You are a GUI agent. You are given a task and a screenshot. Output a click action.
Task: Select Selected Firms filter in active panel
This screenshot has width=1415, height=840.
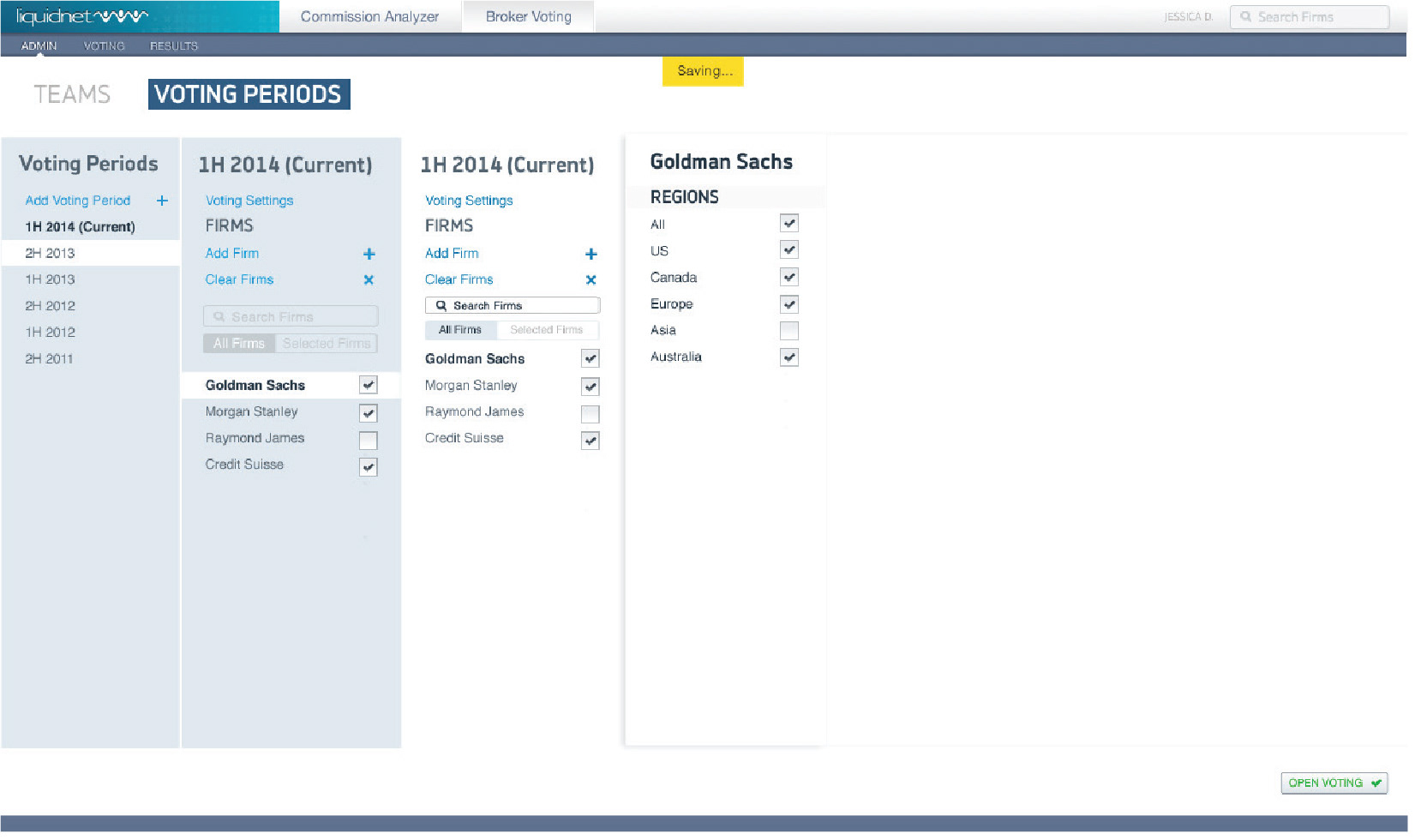coord(549,332)
